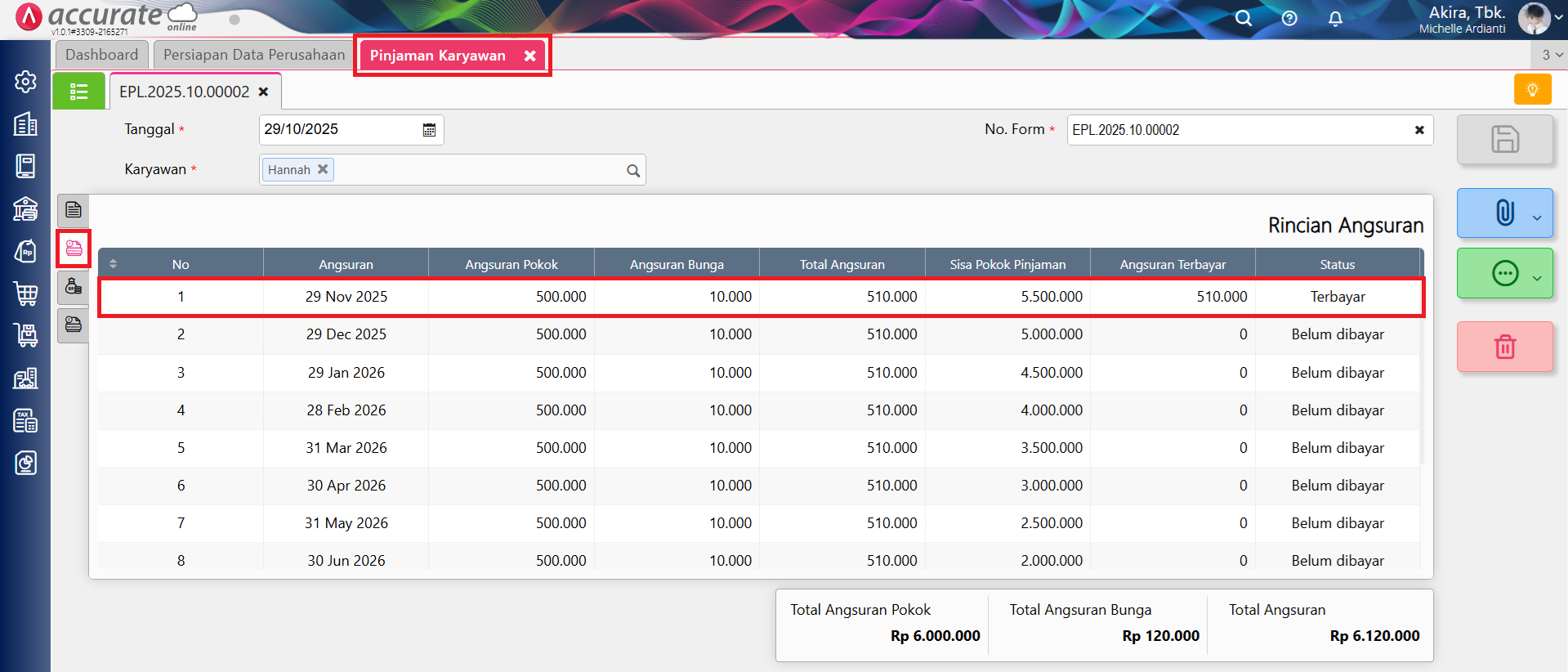
Task: Click the yellow lightbulb hint button
Action: 1532,89
